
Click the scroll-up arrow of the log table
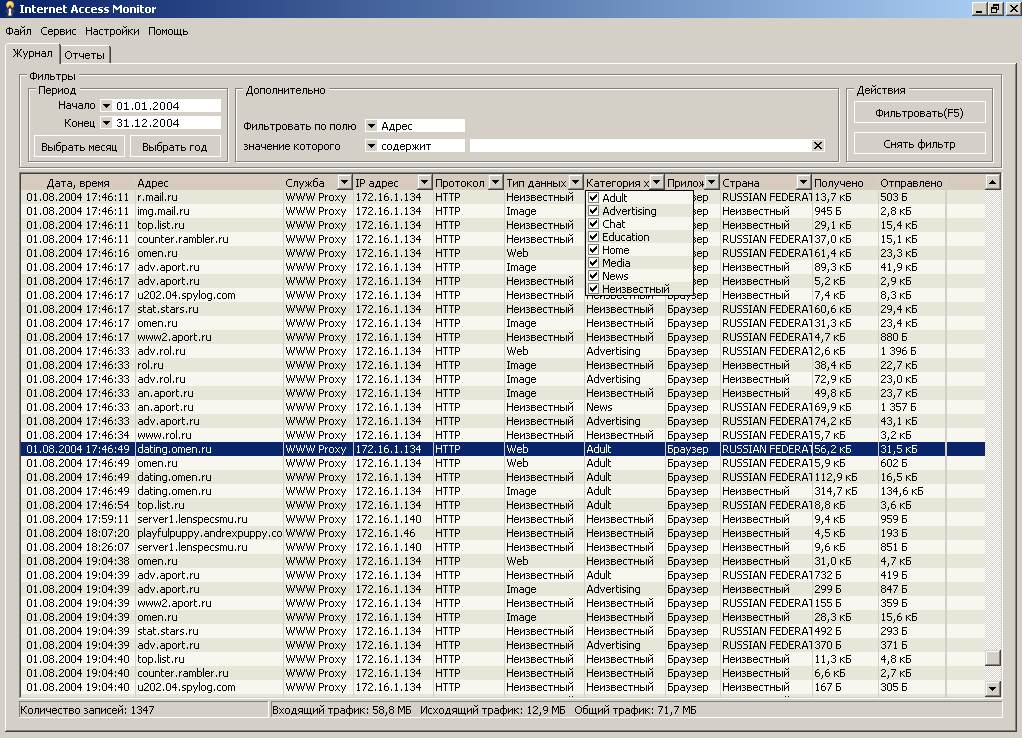click(992, 183)
